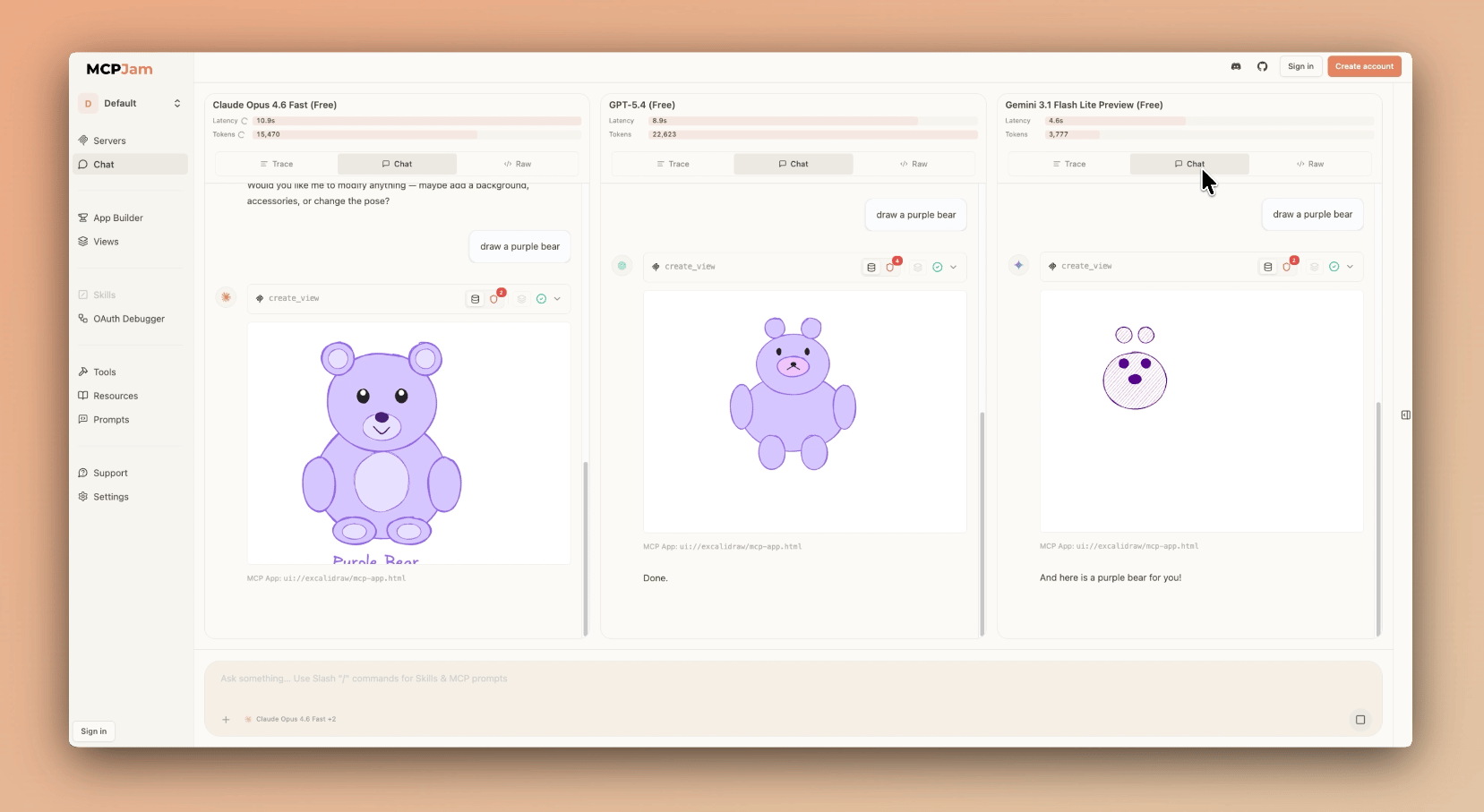Select the Chat tab in the Claude Opus panel
Image resolution: width=1484 pixels, height=812 pixels.
coord(397,164)
